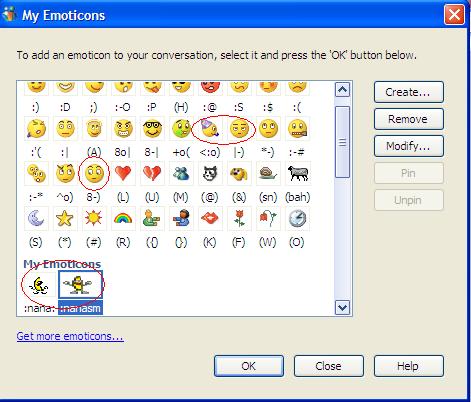
Task: Click the scroll up arrow of emoticon list
Action: [x=342, y=90]
